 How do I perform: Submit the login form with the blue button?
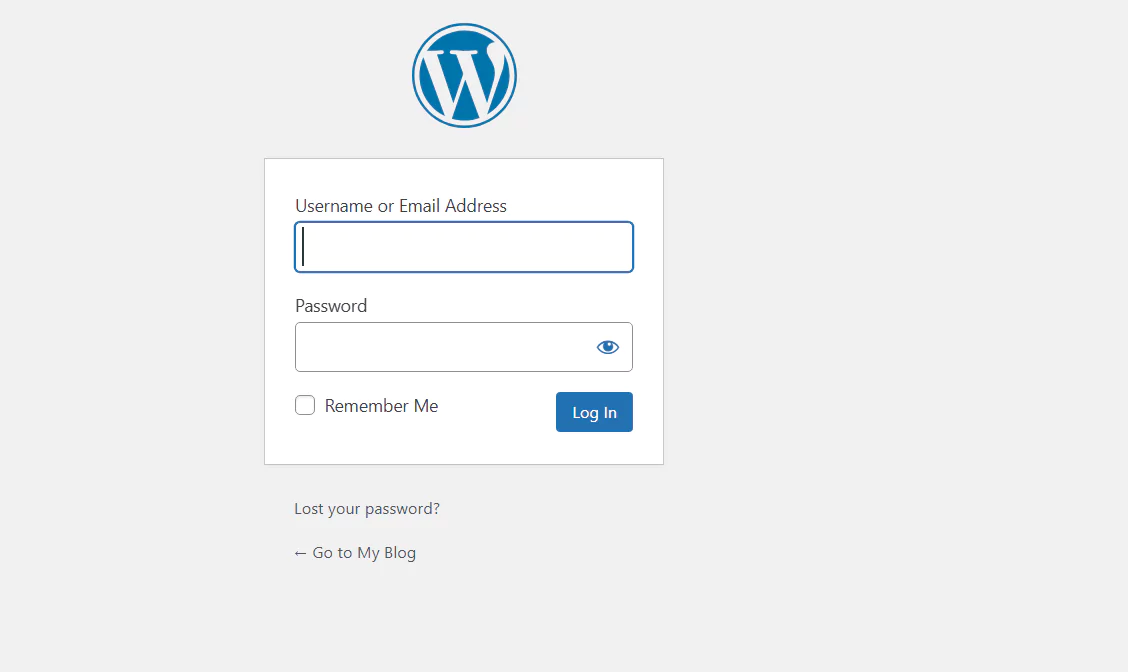(594, 412)
